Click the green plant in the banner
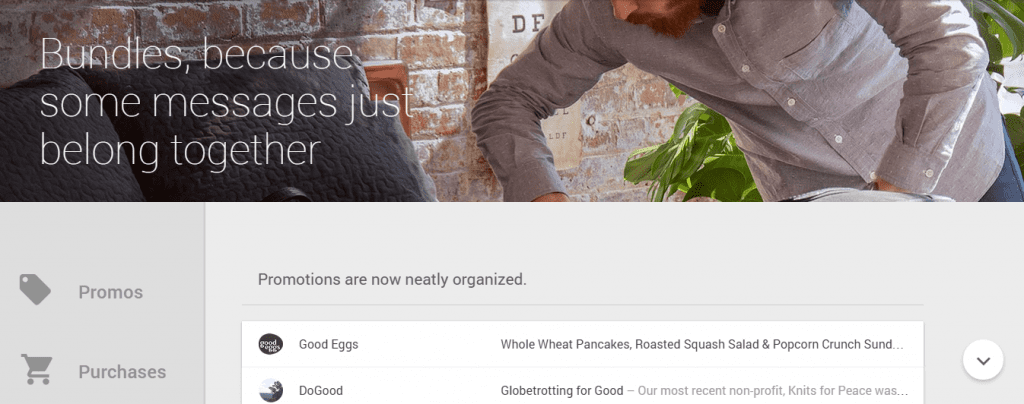Image resolution: width=1024 pixels, height=404 pixels. click(x=692, y=153)
